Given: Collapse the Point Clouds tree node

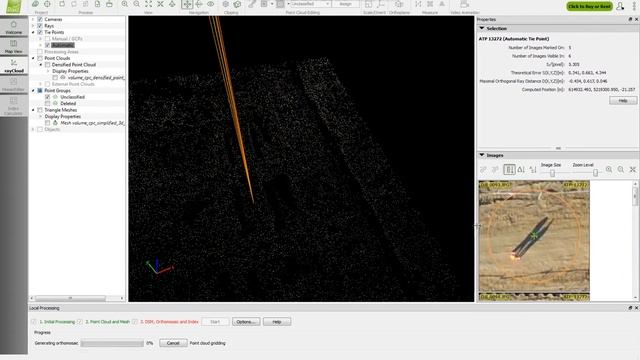Looking at the screenshot, I should 33,58.
